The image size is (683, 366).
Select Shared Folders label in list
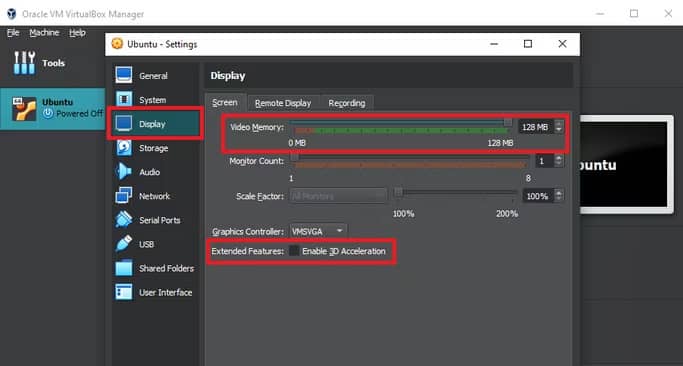pos(166,268)
